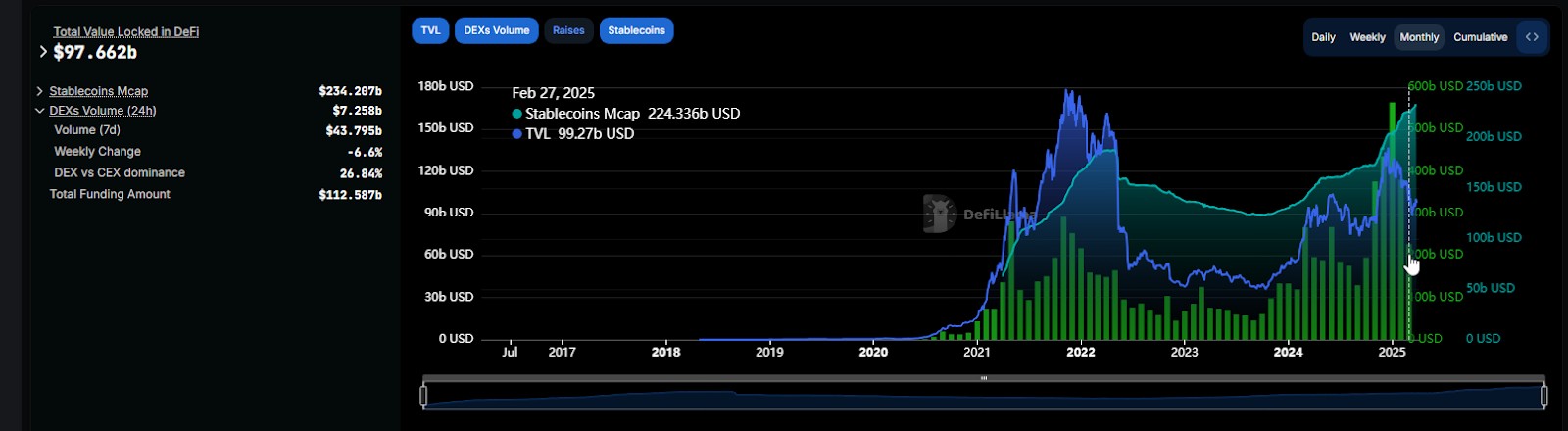
Task: Expand the Stablecoins Mcap row arrow
Action: (39, 91)
